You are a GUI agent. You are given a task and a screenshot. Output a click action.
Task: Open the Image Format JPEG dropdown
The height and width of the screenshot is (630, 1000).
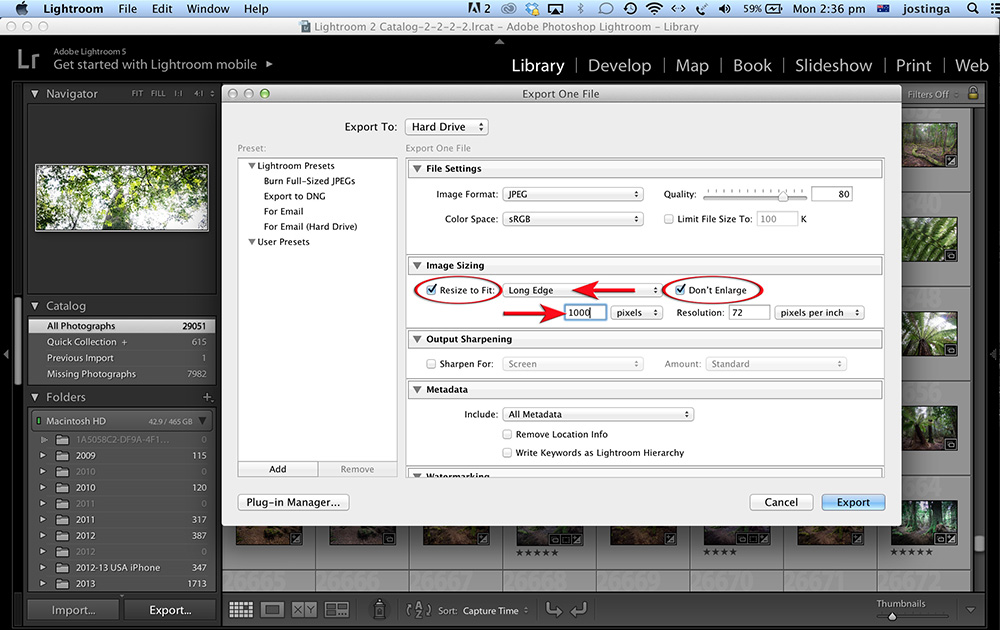[572, 194]
